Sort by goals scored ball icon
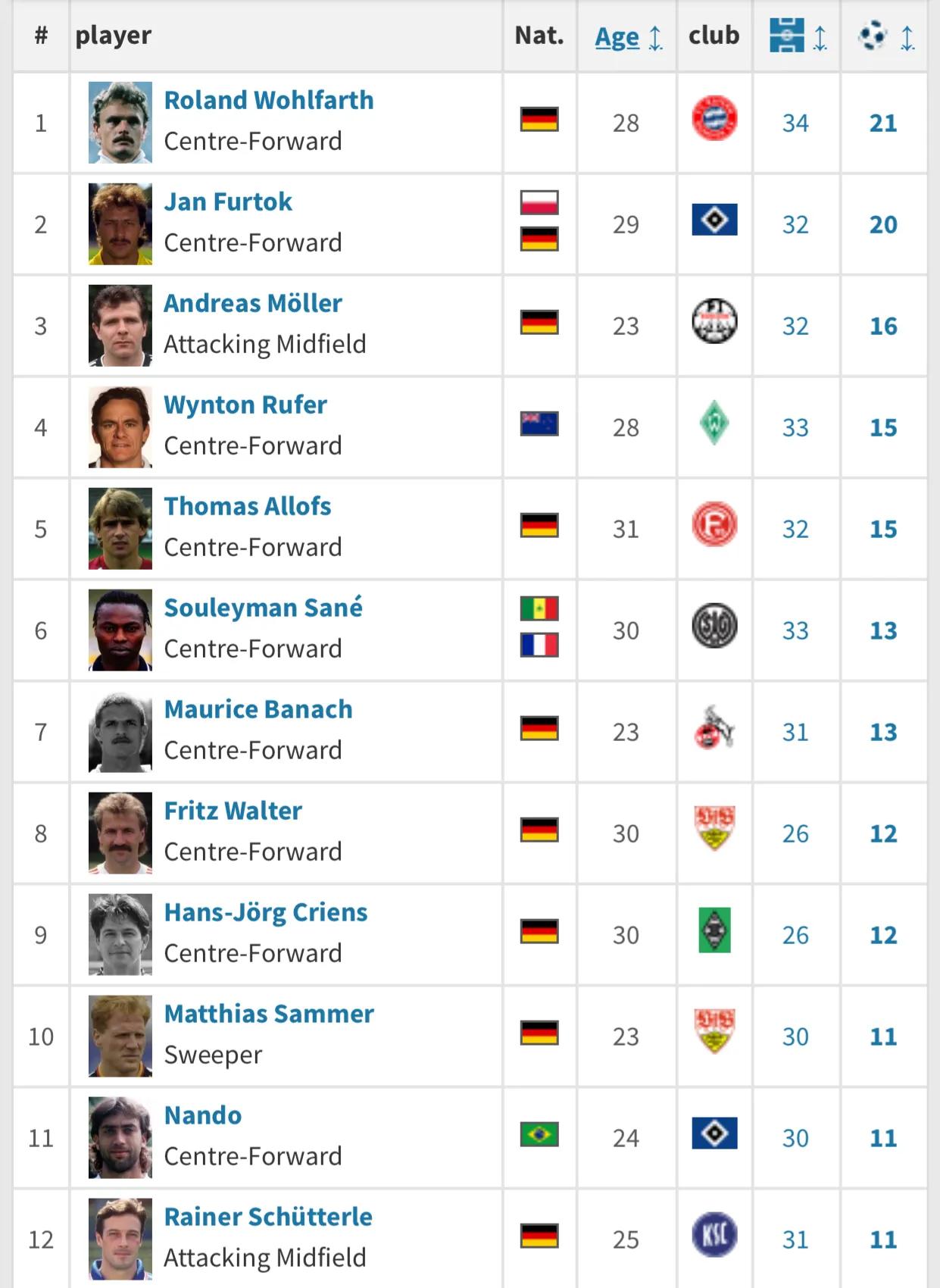 [873, 36]
